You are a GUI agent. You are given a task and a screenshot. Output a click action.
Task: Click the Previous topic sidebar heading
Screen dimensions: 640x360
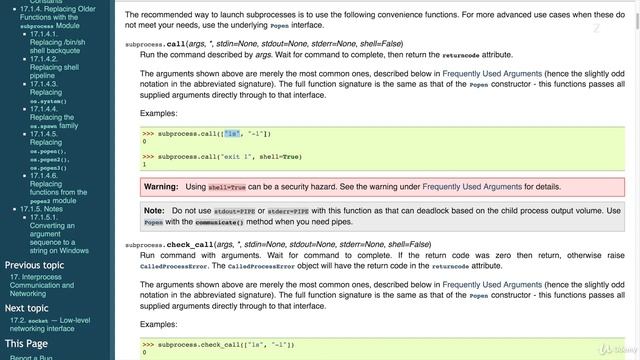tap(34, 265)
